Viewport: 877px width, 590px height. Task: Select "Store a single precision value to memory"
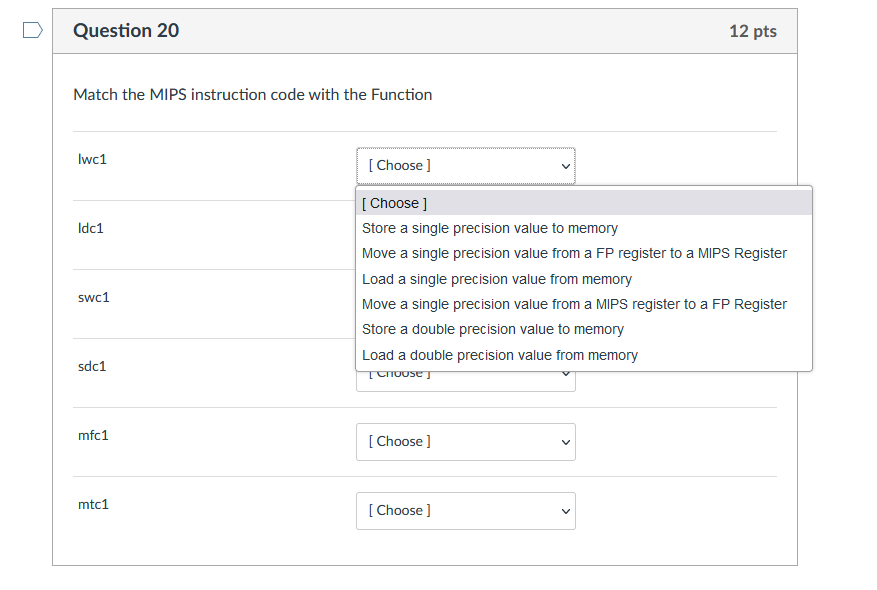click(489, 228)
